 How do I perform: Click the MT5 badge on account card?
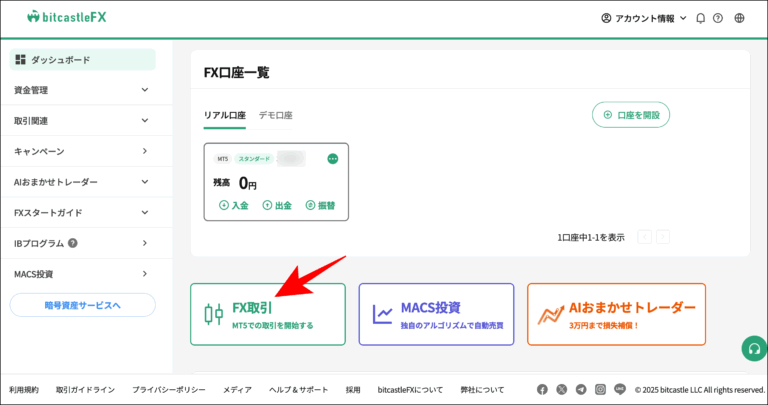[222, 159]
